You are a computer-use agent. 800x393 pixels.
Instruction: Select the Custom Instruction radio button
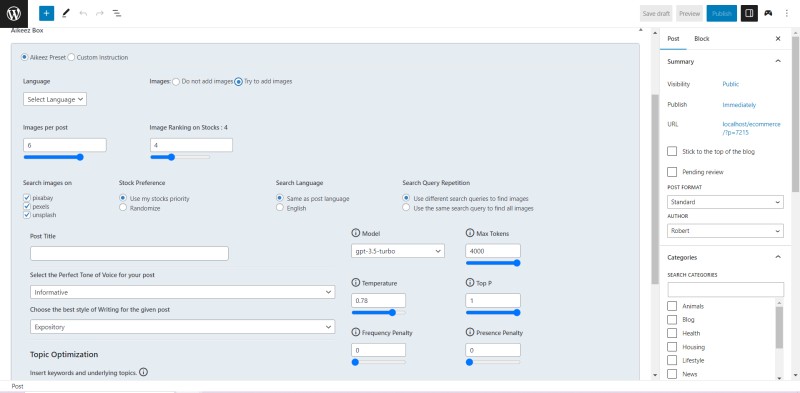pyautogui.click(x=71, y=57)
